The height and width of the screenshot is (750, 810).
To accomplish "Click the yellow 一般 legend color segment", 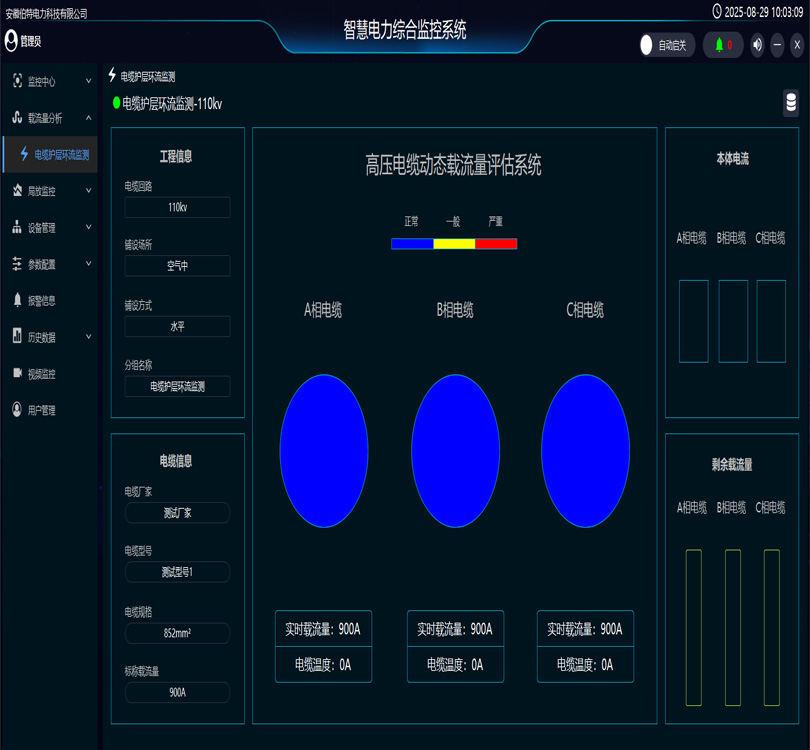I will coord(454,243).
